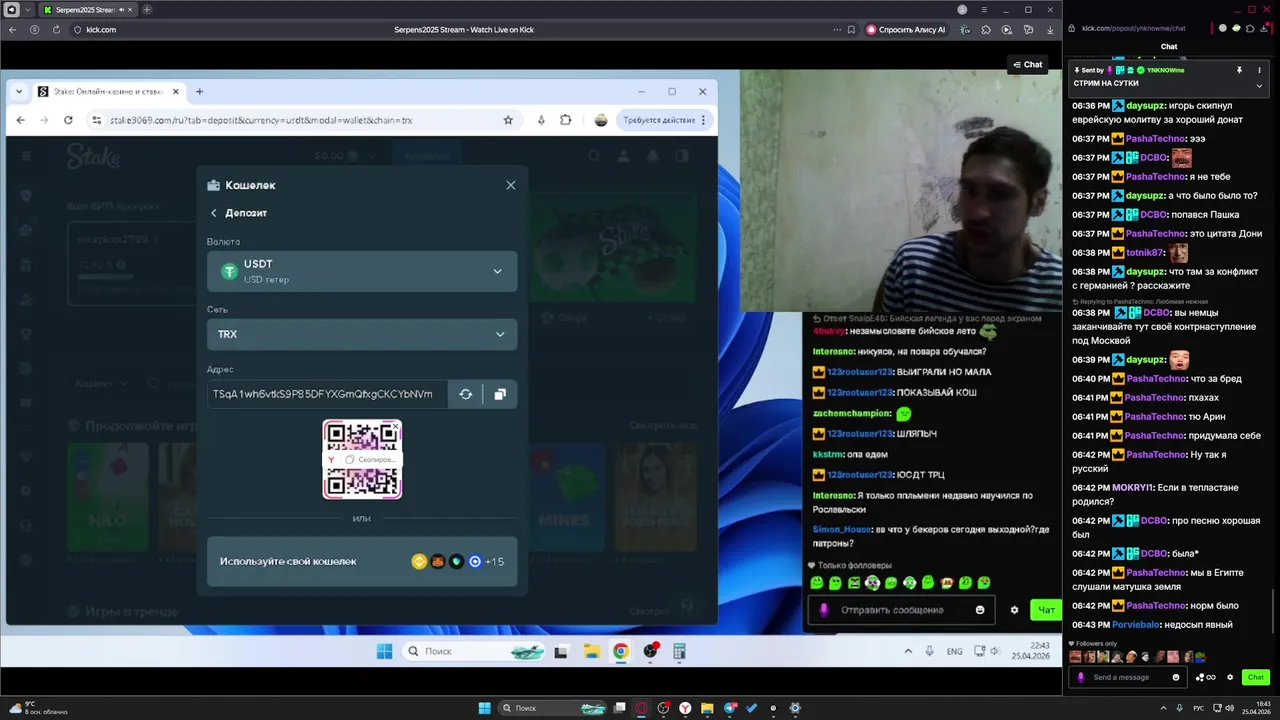Bookmark the Stake page with star icon

pos(508,120)
